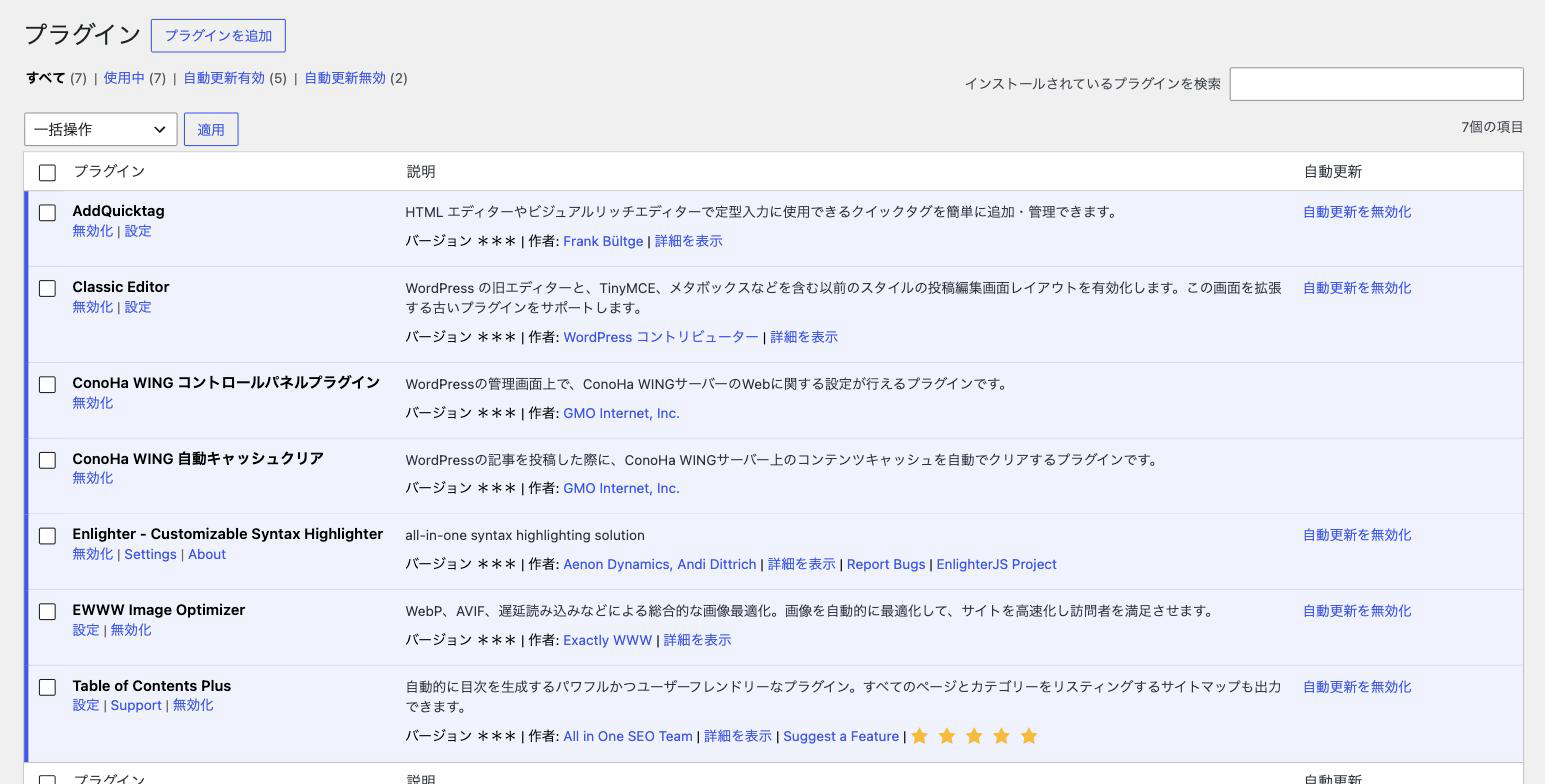Viewport: 1545px width, 784px height.
Task: Show the すべて plugins filter
Action: (x=46, y=78)
